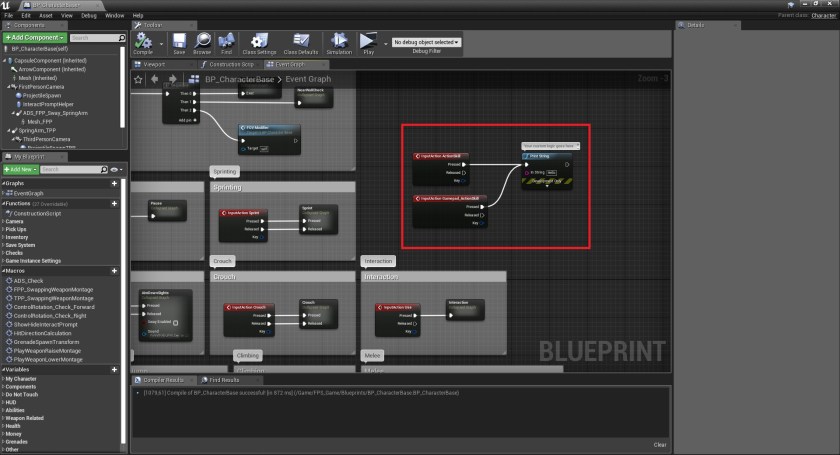Click the InputAction Use node header

(x=398, y=307)
